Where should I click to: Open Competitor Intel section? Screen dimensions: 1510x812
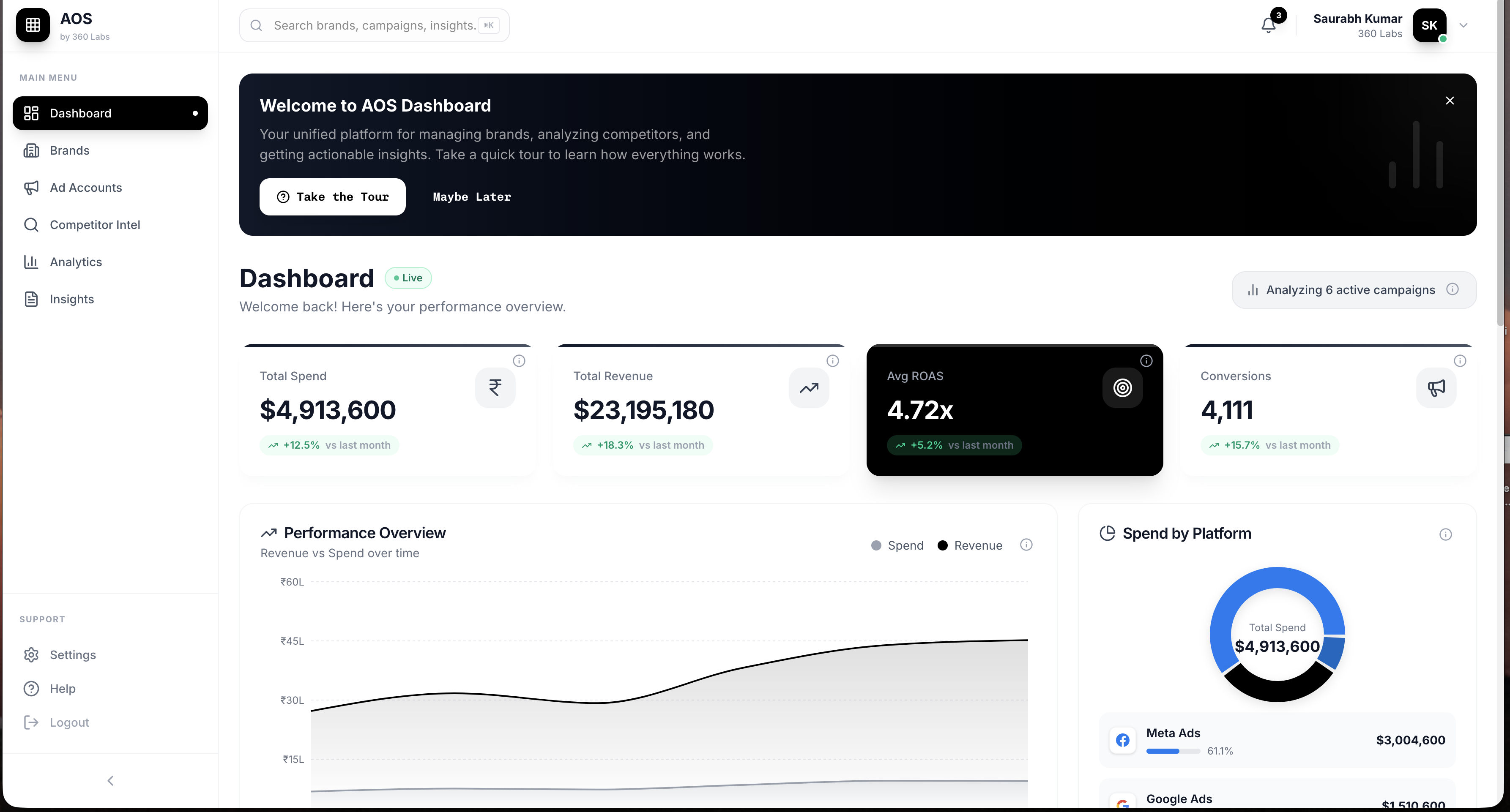click(110, 225)
